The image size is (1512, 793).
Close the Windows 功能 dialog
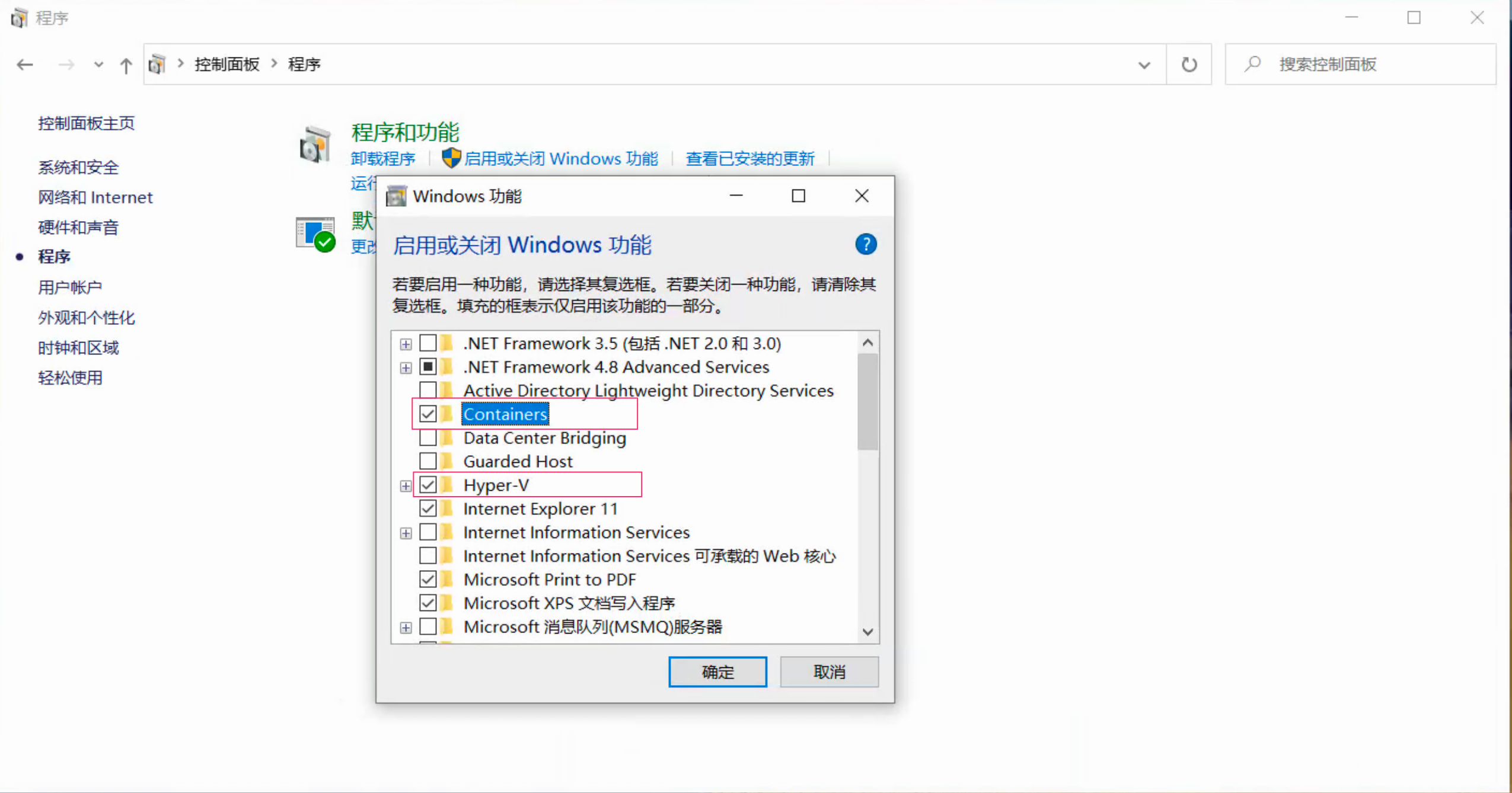click(x=862, y=196)
